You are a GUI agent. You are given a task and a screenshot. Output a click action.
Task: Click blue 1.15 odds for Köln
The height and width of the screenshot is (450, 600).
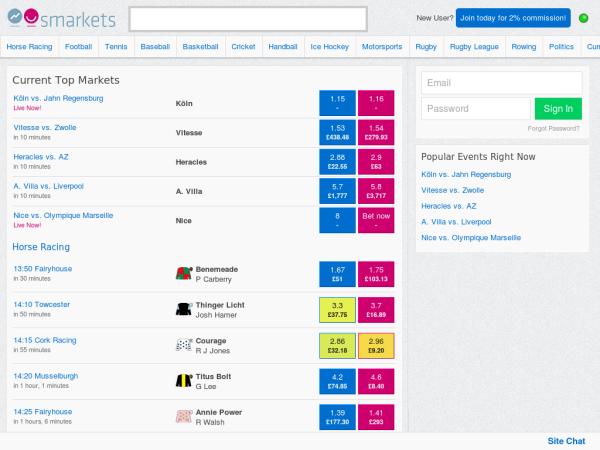pyautogui.click(x=338, y=103)
